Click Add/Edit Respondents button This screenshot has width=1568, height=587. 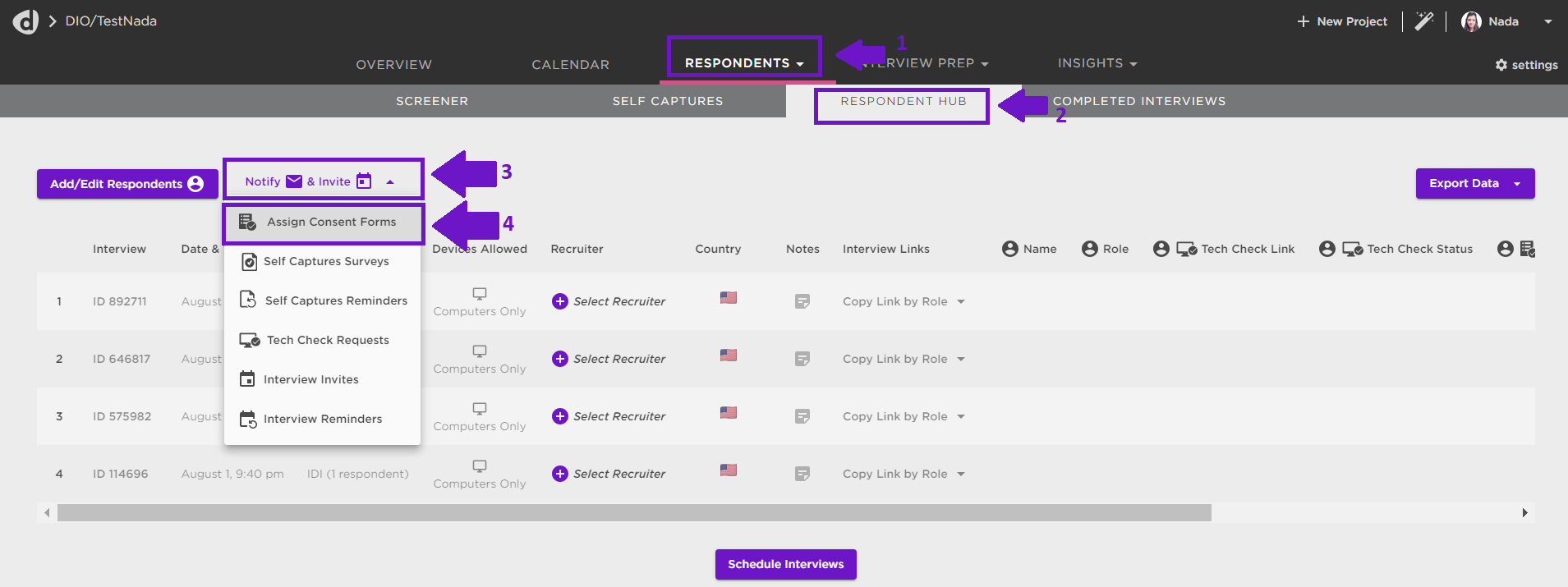tap(126, 184)
